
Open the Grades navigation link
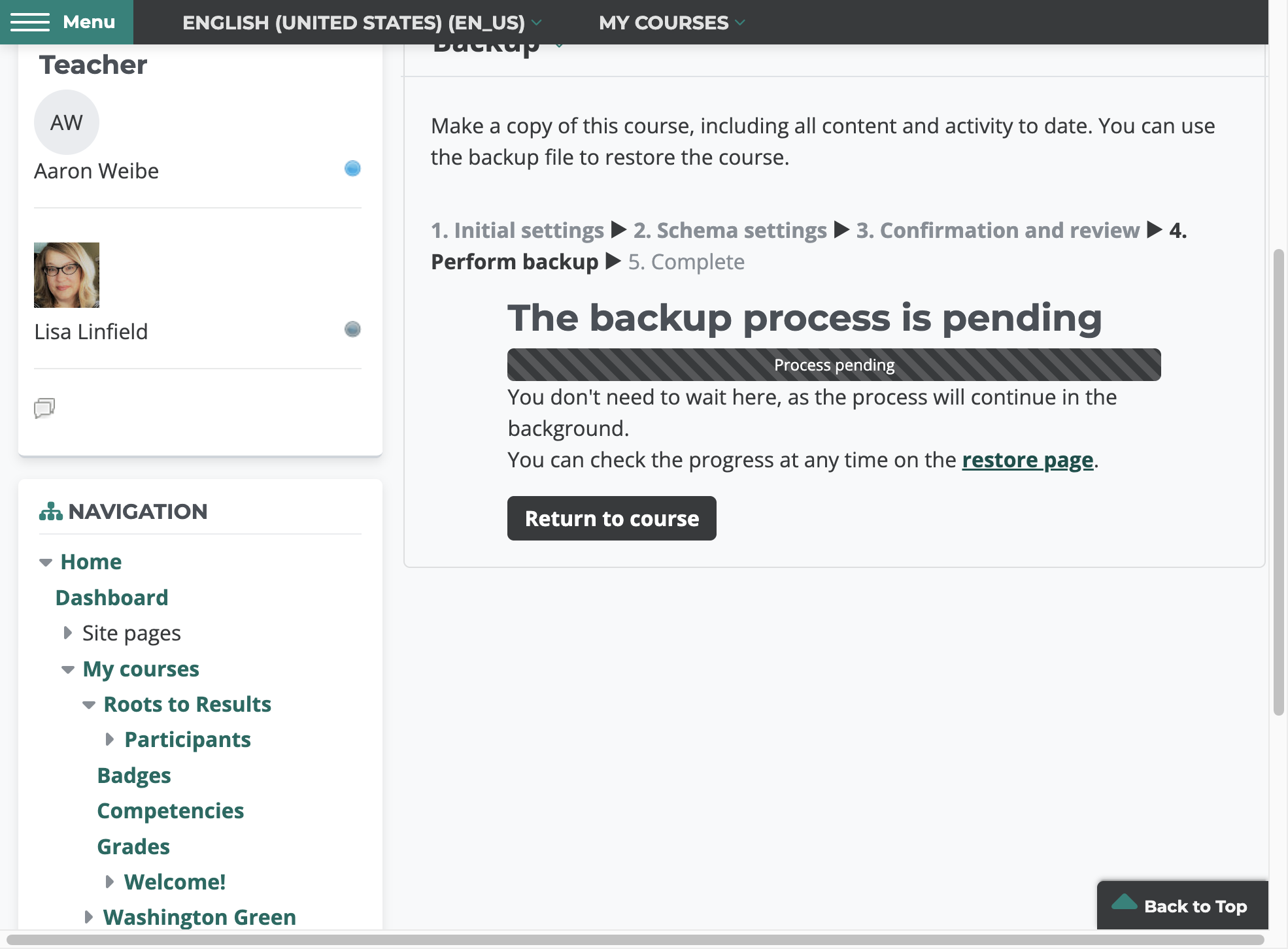pos(133,846)
